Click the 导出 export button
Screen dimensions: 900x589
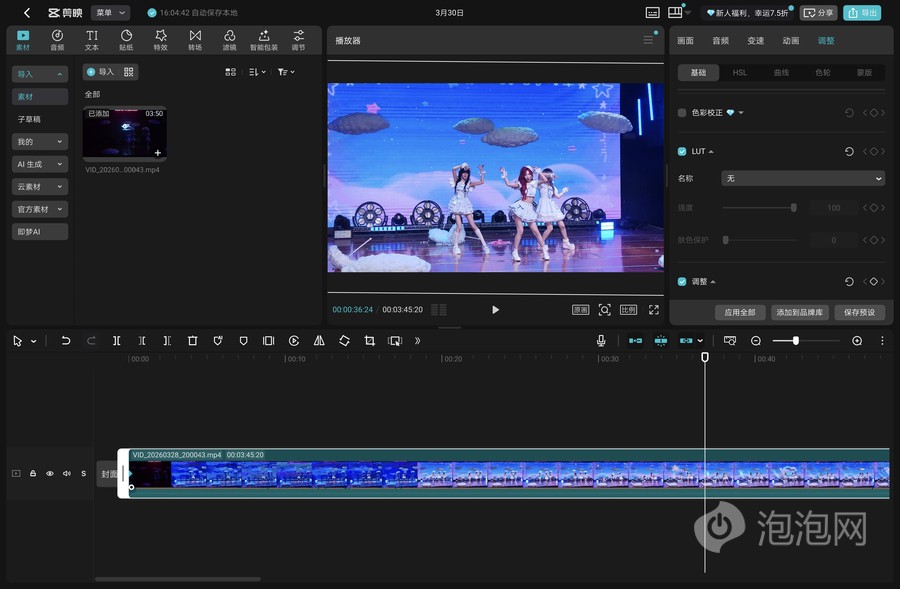click(x=862, y=13)
